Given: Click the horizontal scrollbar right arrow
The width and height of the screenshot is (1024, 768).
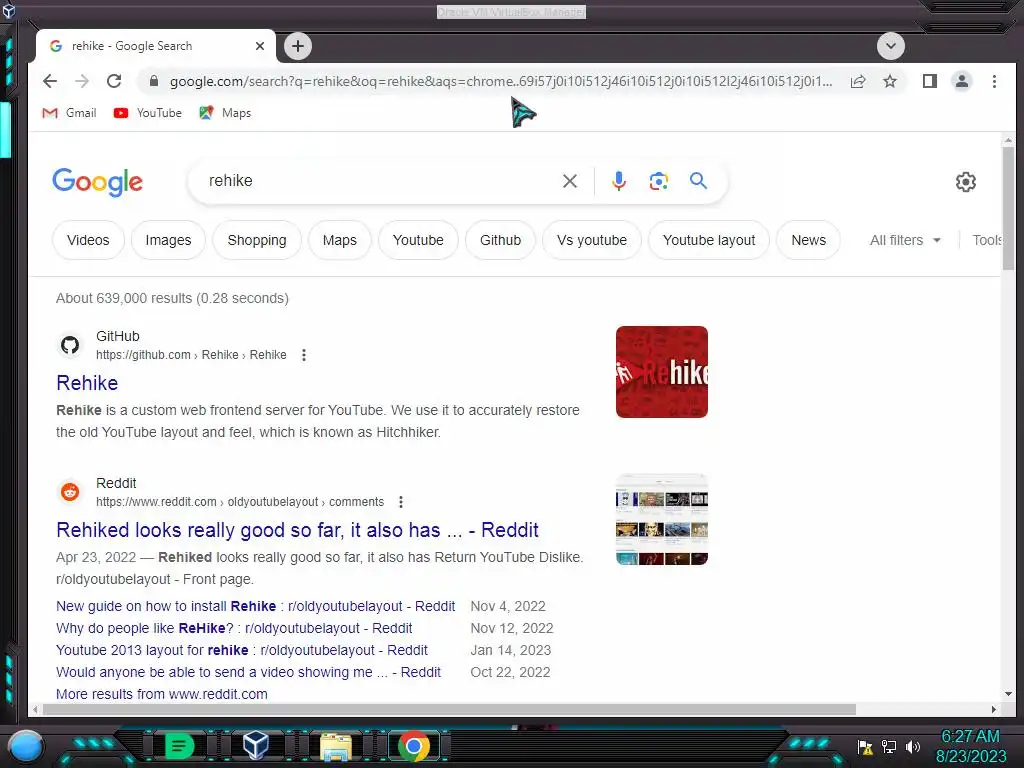Looking at the screenshot, I should (993, 709).
